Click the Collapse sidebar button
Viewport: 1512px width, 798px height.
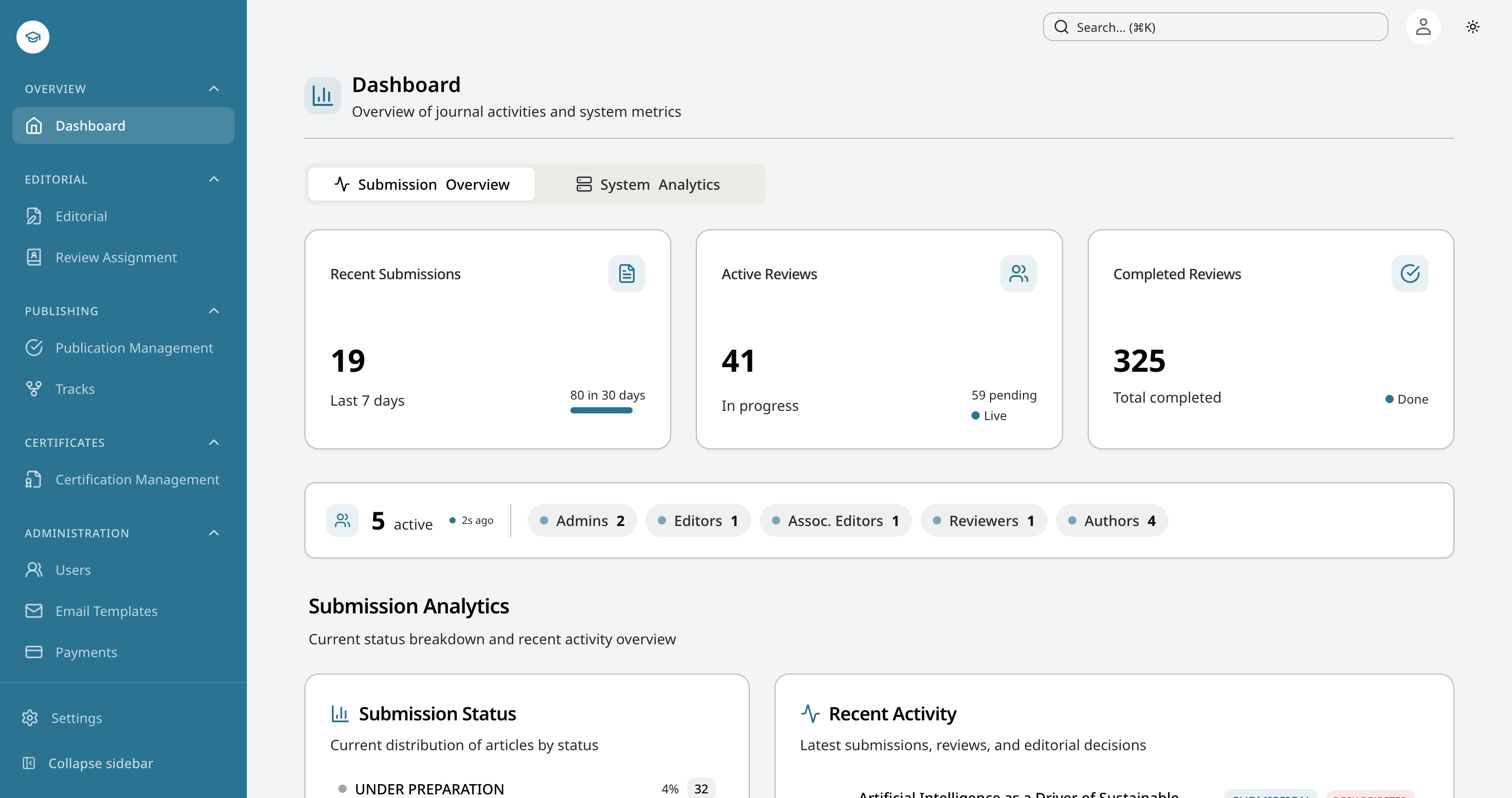123,763
